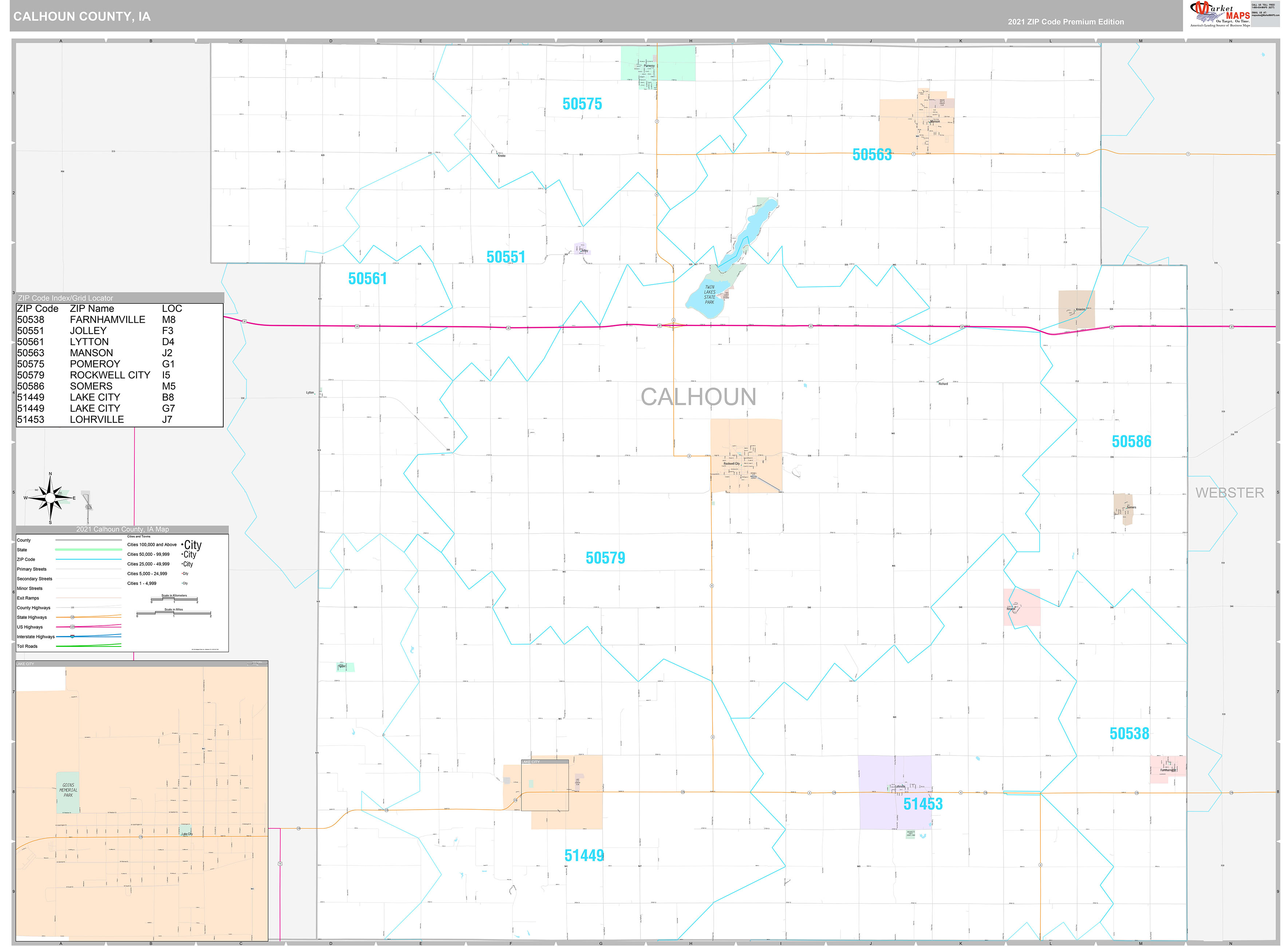Select the ROCKWELL CITY row in index
Image resolution: width=1288 pixels, height=947 pixels.
coord(110,375)
